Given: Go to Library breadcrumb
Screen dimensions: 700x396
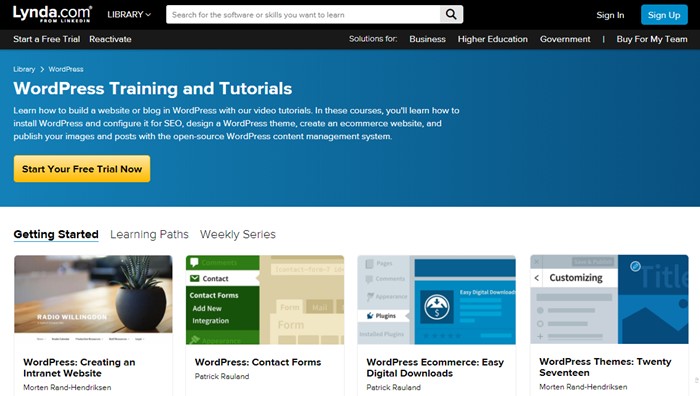Looking at the screenshot, I should 24,69.
